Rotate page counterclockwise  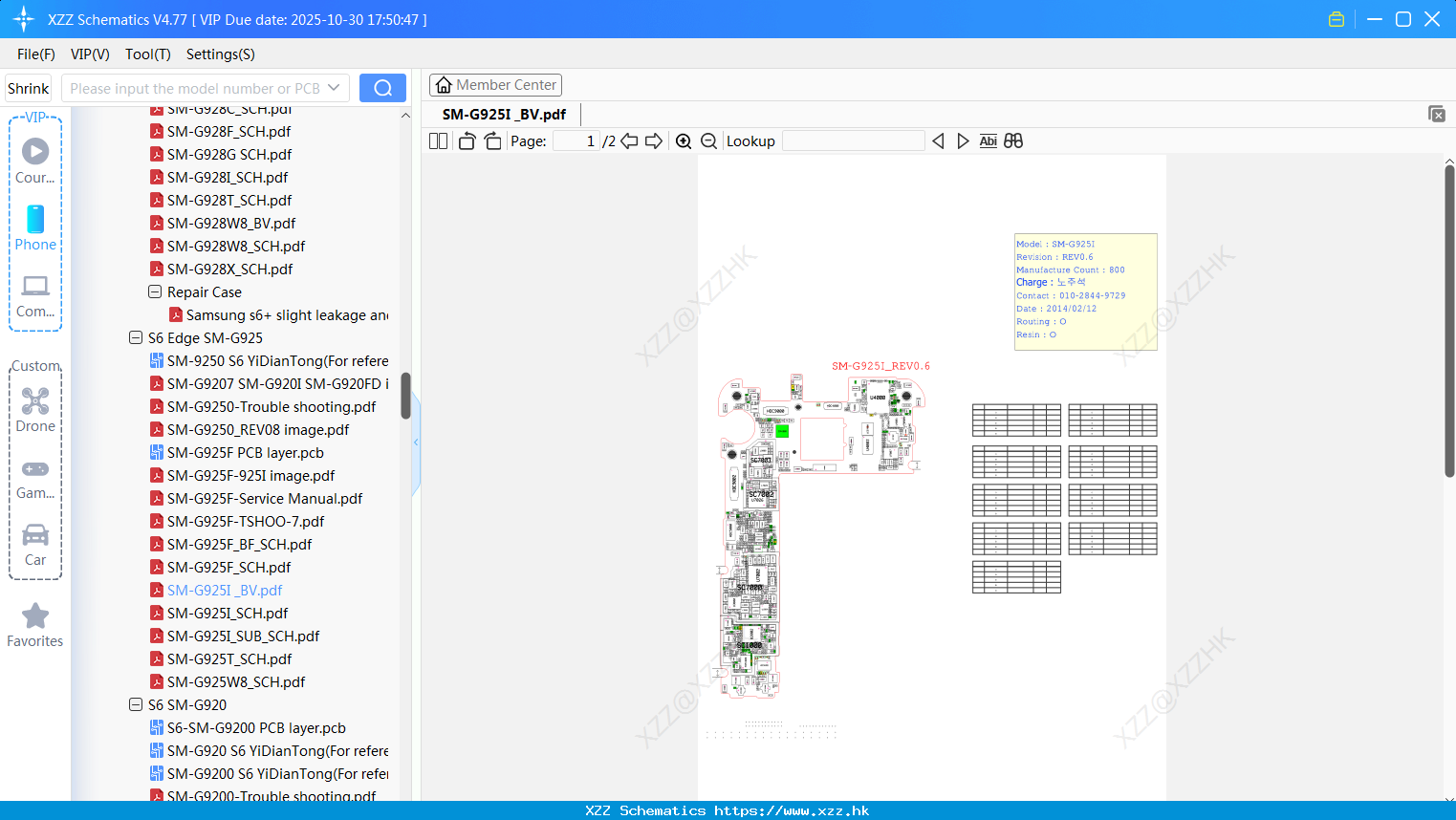467,140
